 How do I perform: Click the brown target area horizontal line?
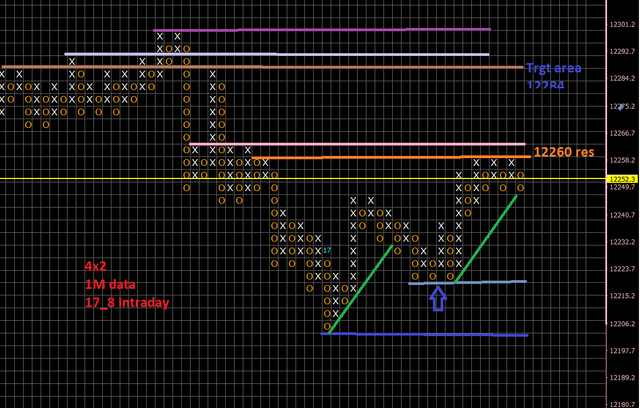(300, 67)
